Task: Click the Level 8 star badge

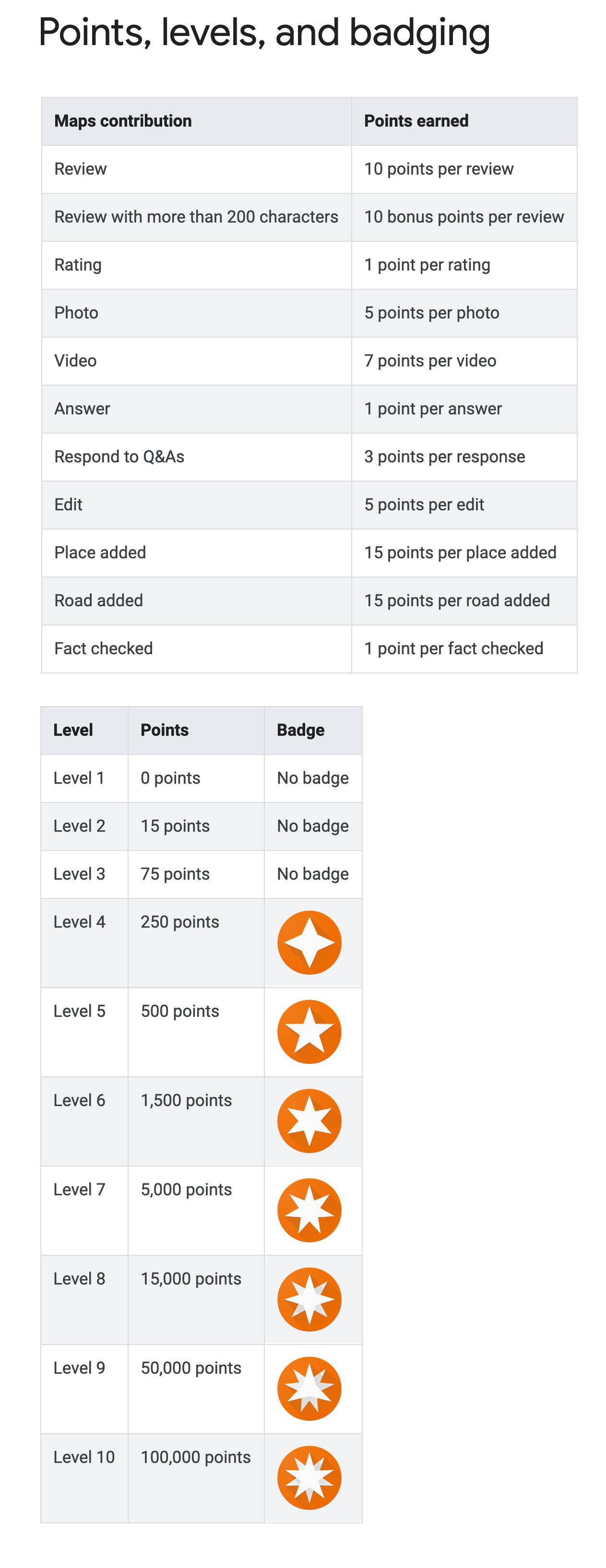Action: click(309, 1299)
